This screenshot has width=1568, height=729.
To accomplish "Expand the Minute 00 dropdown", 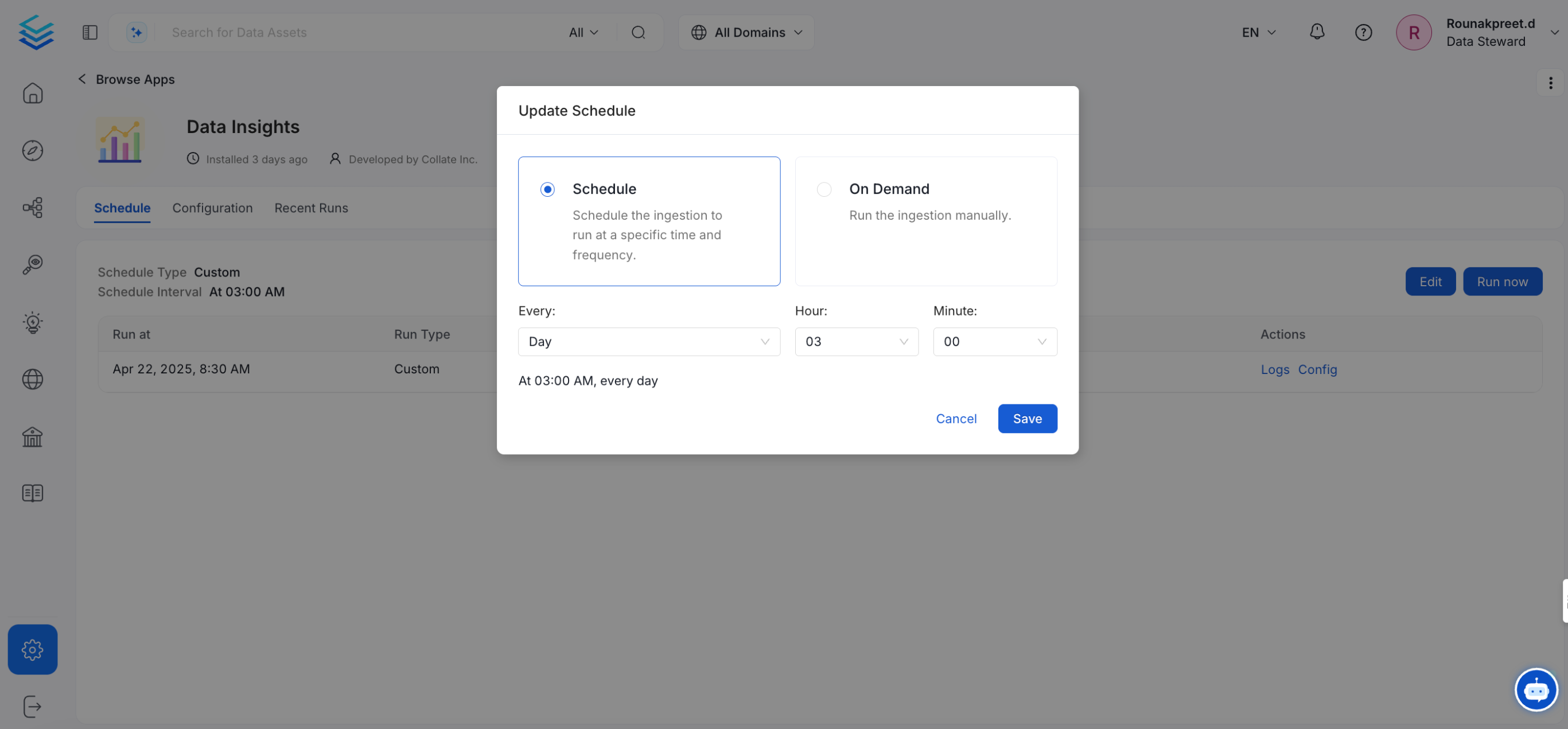I will pyautogui.click(x=994, y=341).
